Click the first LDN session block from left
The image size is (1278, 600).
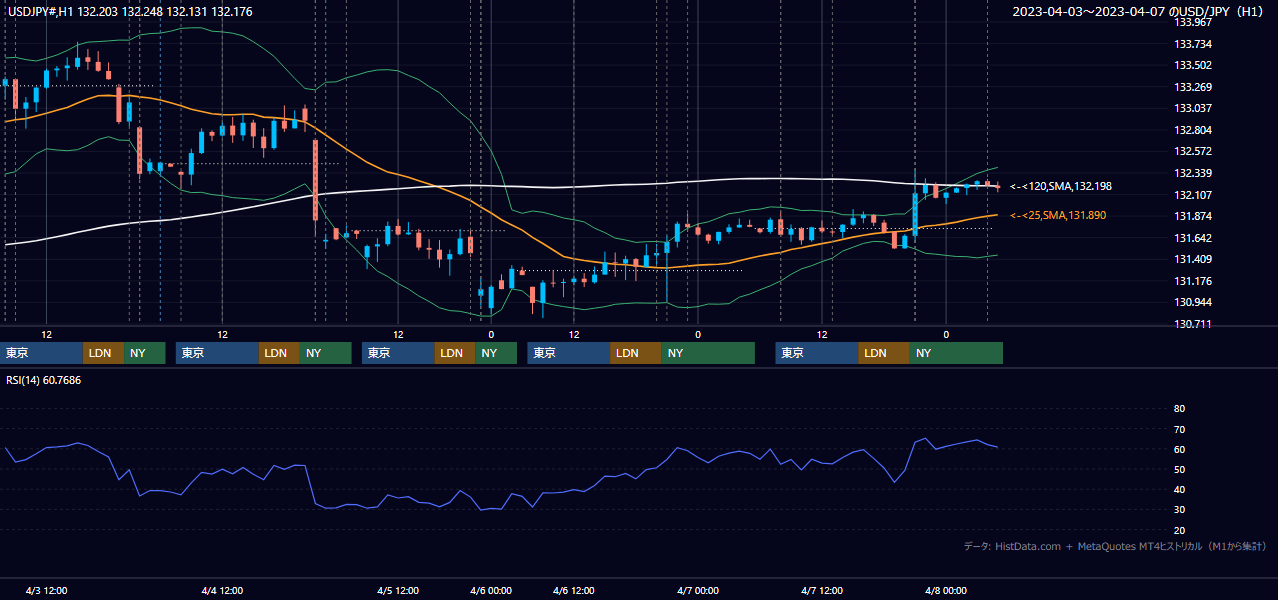(x=104, y=353)
